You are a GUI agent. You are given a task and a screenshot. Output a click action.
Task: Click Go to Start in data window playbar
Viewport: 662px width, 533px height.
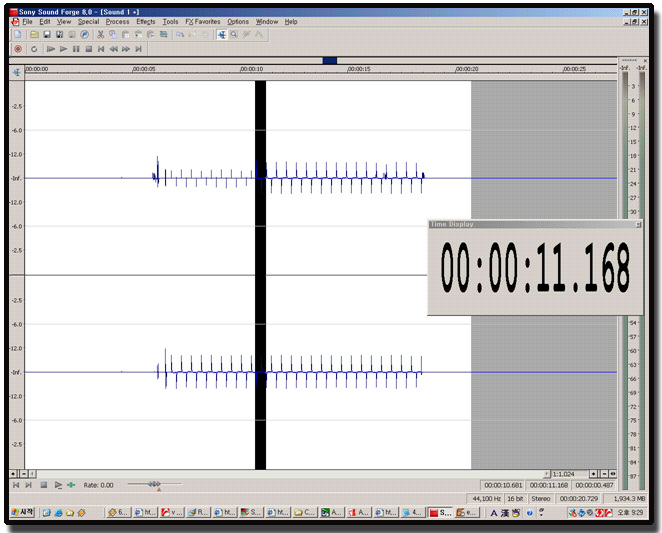(16, 485)
